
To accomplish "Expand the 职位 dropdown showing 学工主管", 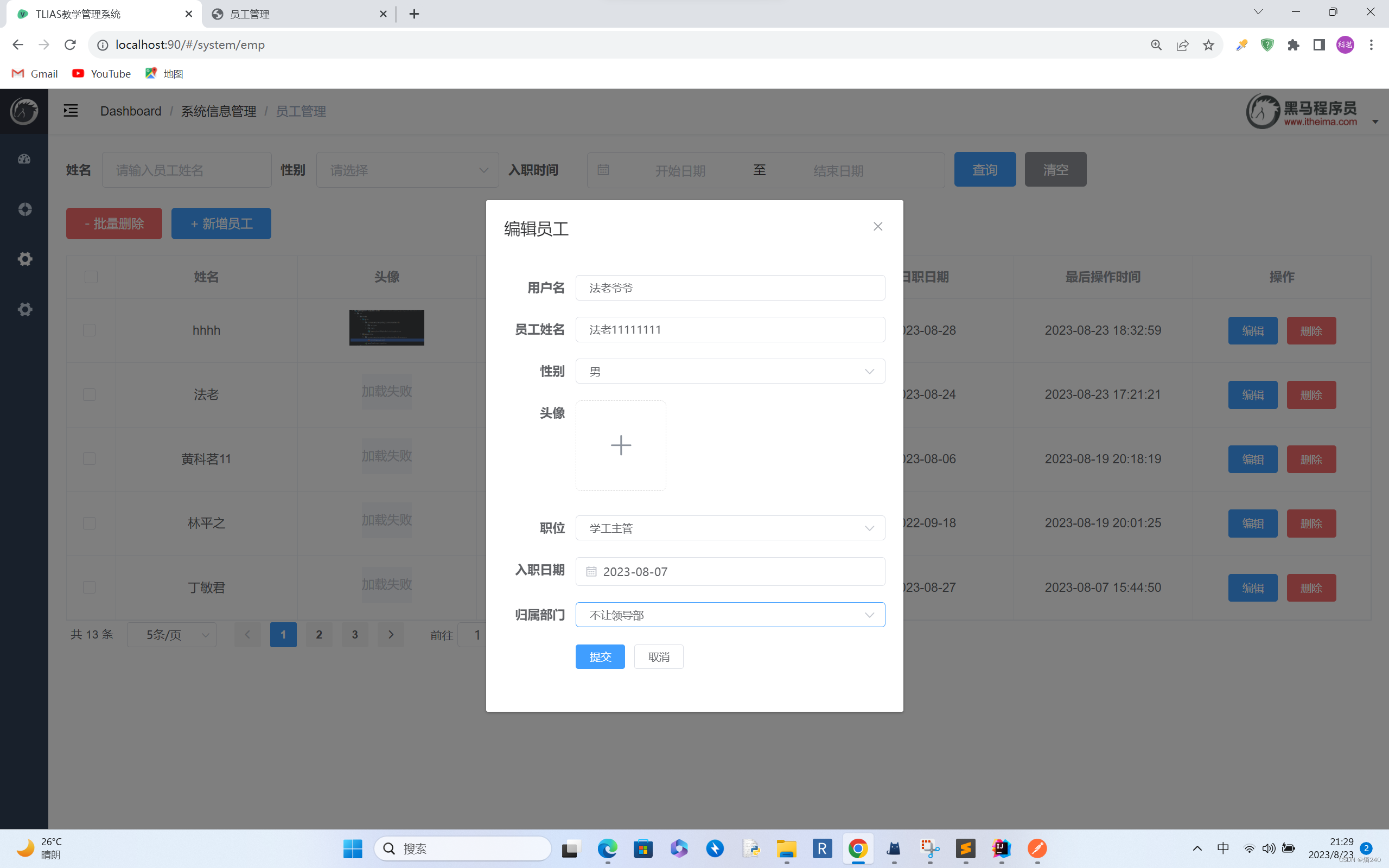I will [730, 528].
